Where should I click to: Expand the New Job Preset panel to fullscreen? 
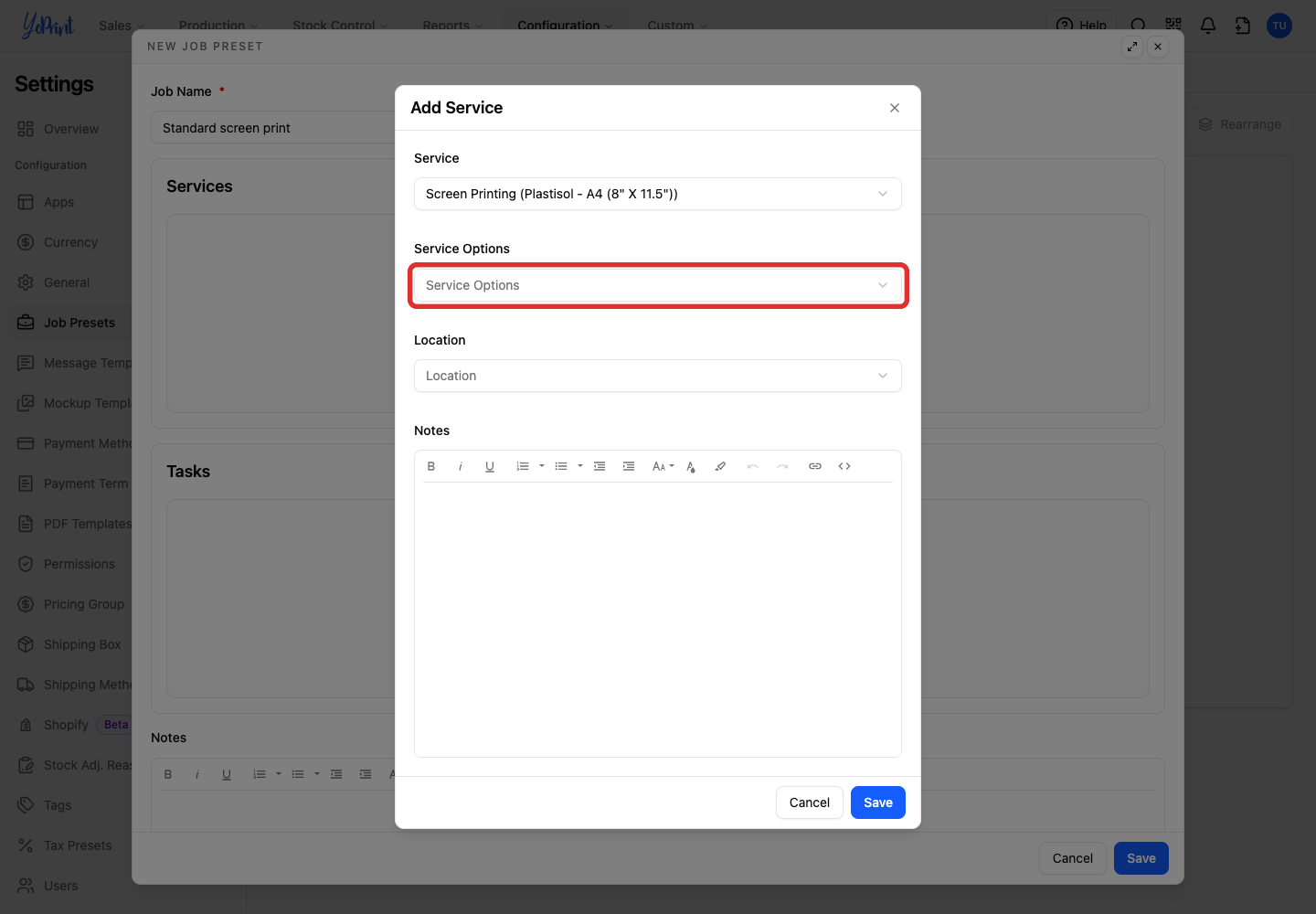click(1133, 47)
